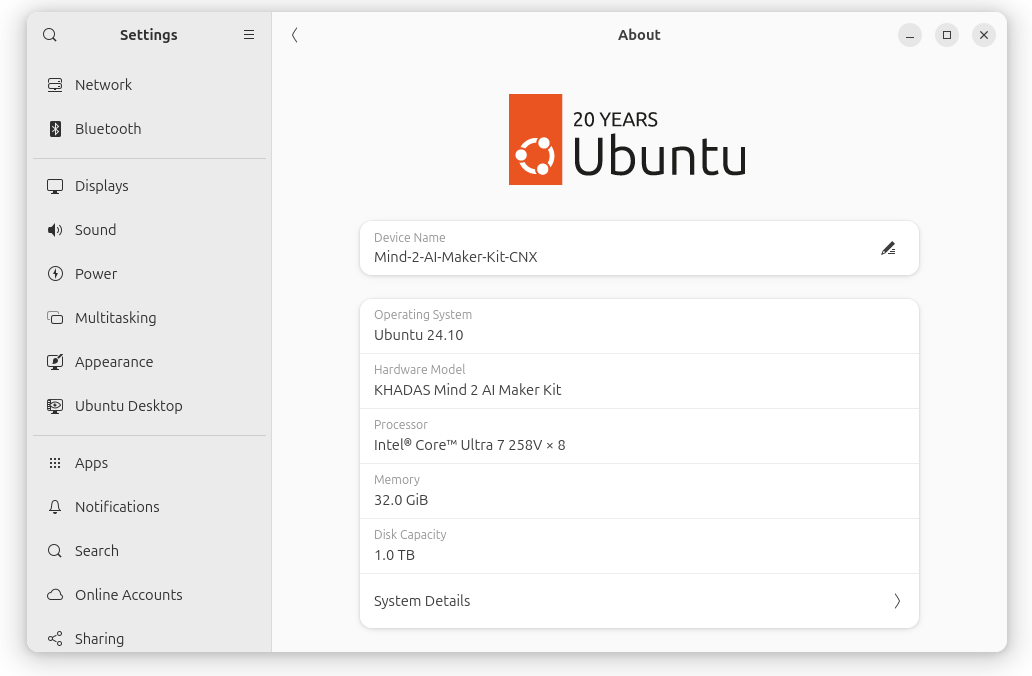Click the Device Name label
The image size is (1032, 676).
(409, 238)
